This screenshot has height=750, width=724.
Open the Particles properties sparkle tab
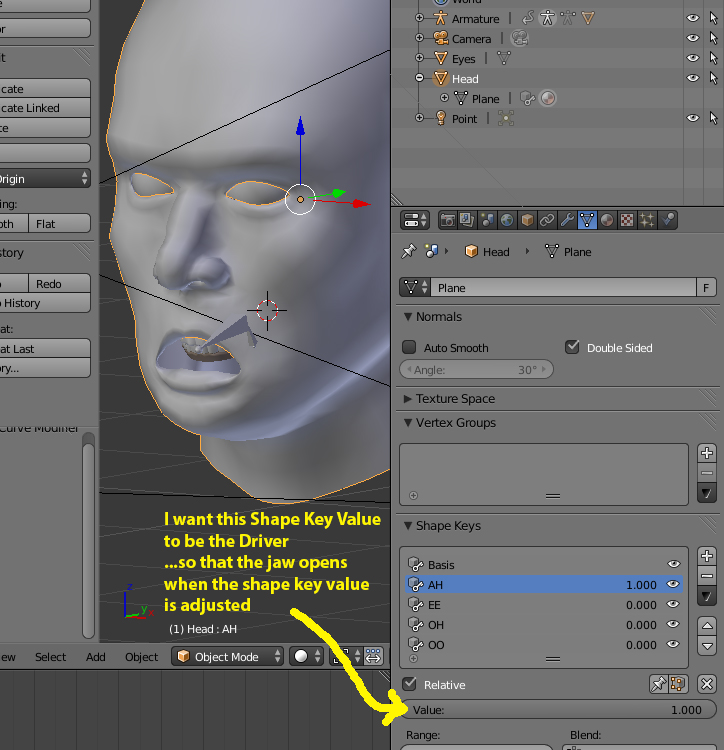coord(647,220)
